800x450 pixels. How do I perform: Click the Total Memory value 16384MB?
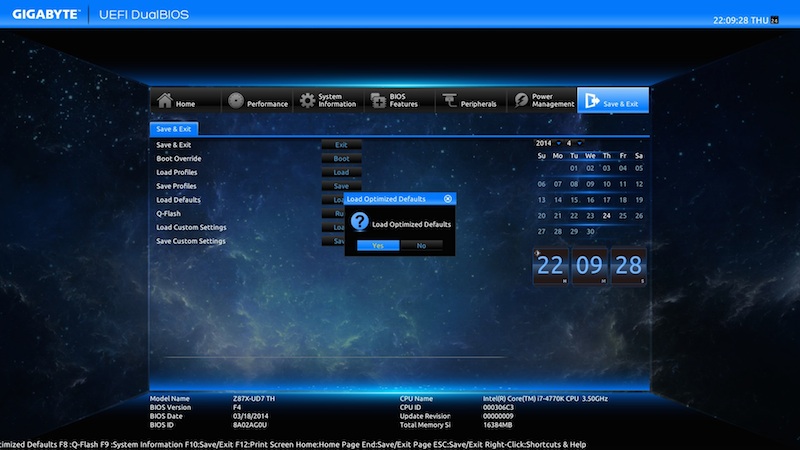click(x=497, y=424)
